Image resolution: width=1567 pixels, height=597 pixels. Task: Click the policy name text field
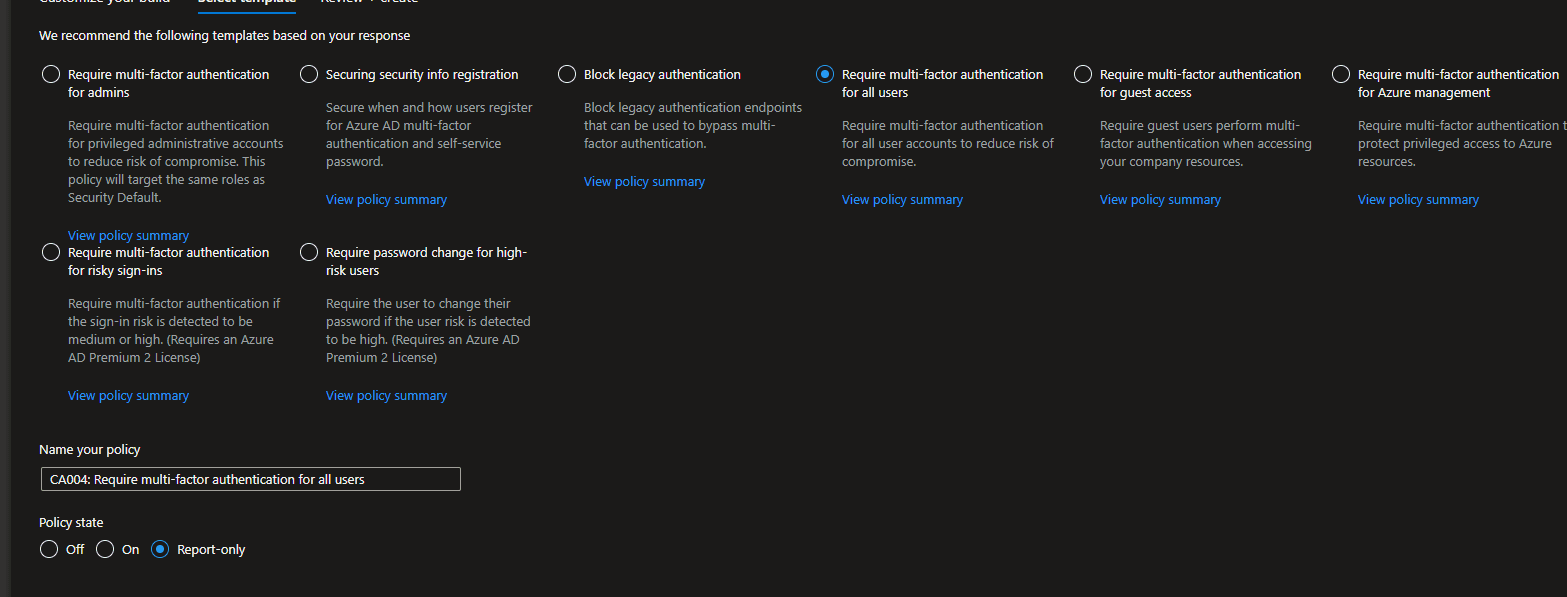(250, 478)
